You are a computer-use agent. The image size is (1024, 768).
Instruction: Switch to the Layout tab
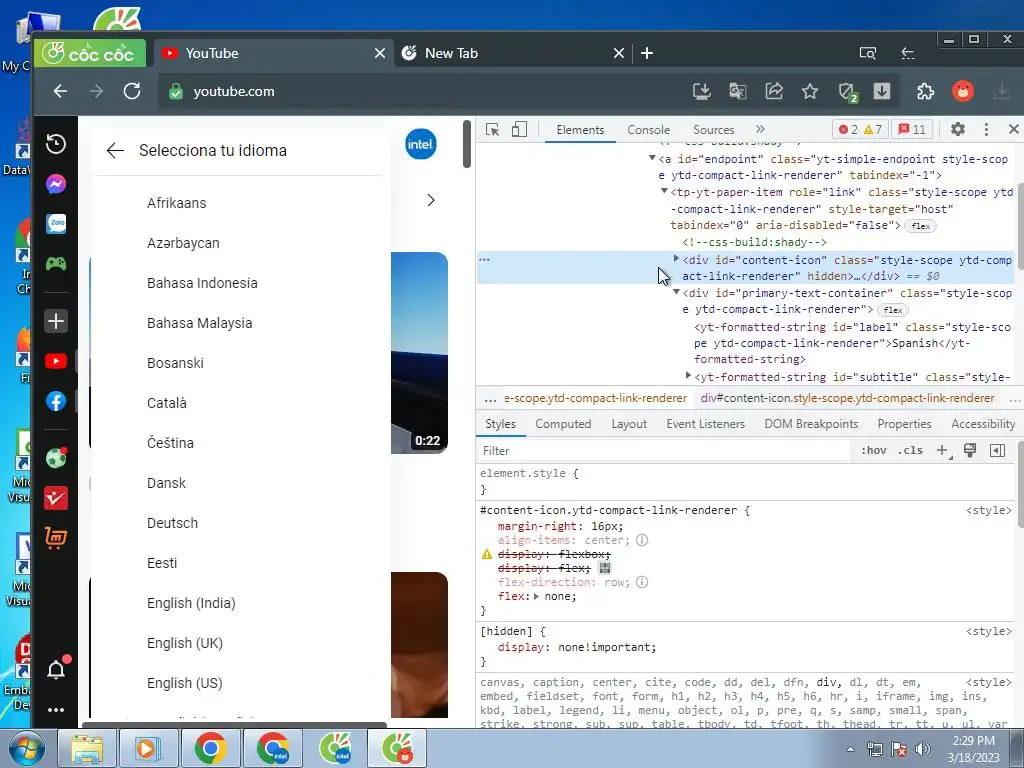629,424
